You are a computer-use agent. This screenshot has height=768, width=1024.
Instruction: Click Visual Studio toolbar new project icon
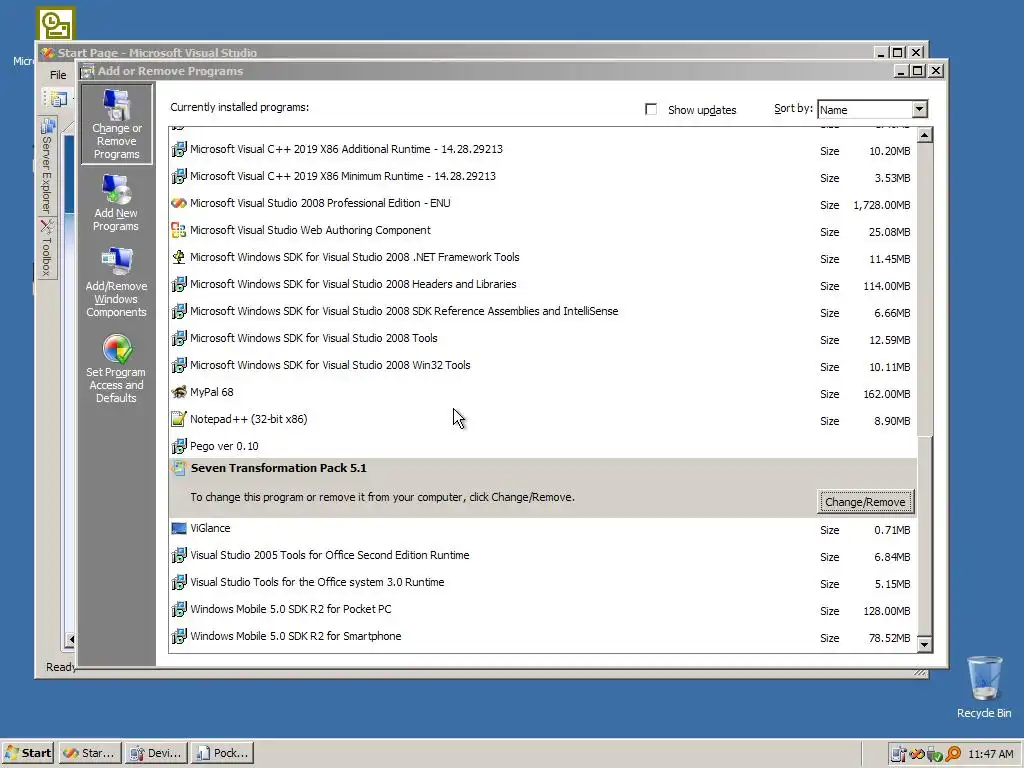[57, 99]
